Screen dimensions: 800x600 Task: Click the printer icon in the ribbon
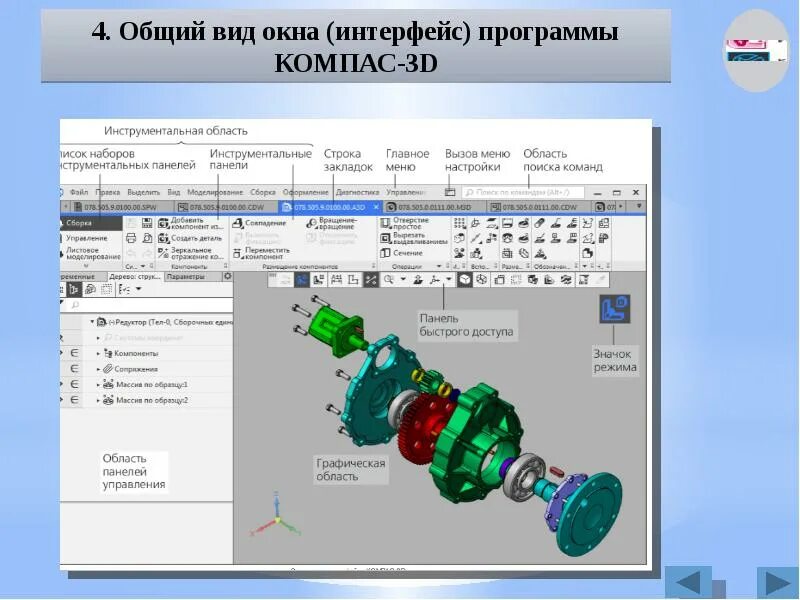(131, 238)
